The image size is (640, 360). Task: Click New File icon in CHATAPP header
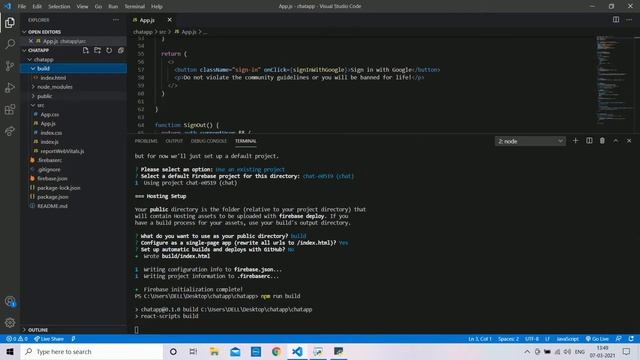(85, 50)
